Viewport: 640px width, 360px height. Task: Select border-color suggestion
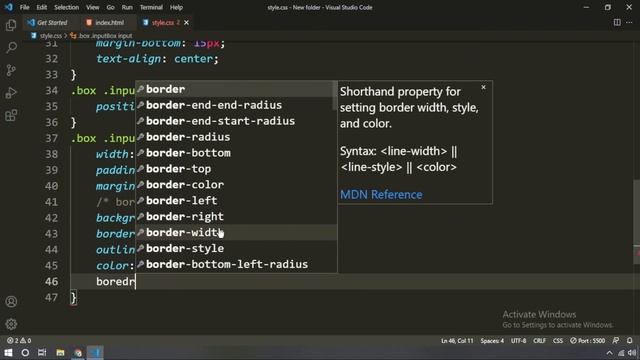236,184
